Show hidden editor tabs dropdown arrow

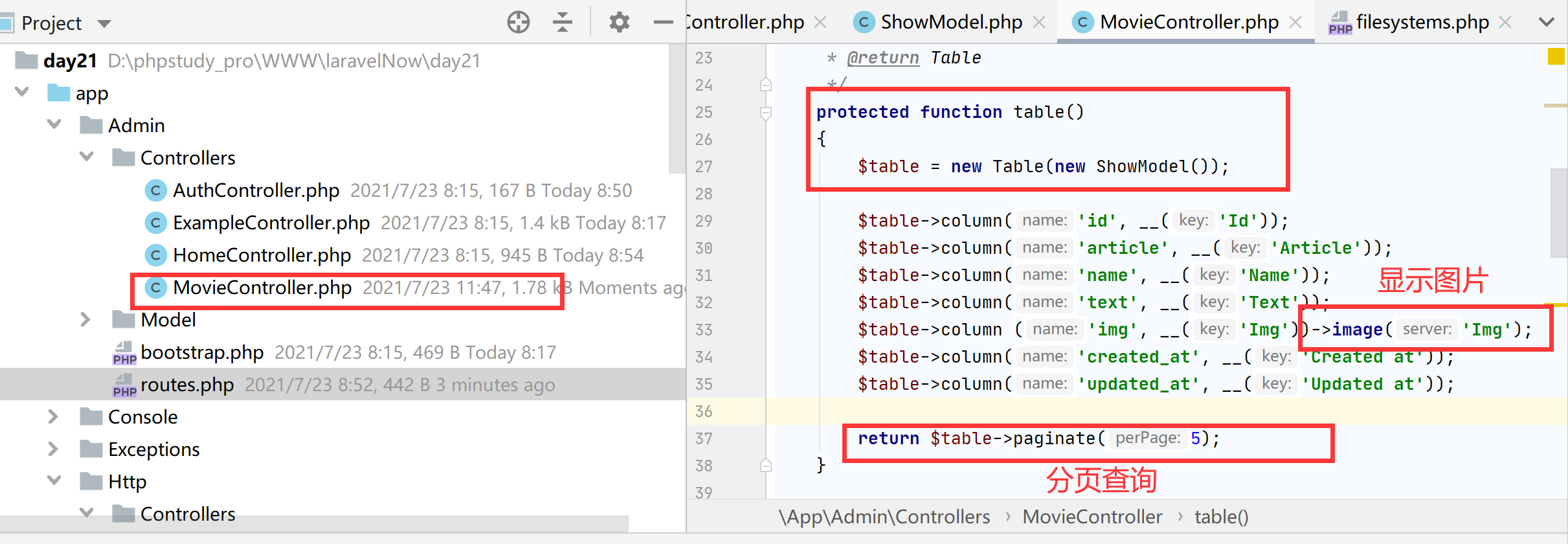tap(1547, 23)
